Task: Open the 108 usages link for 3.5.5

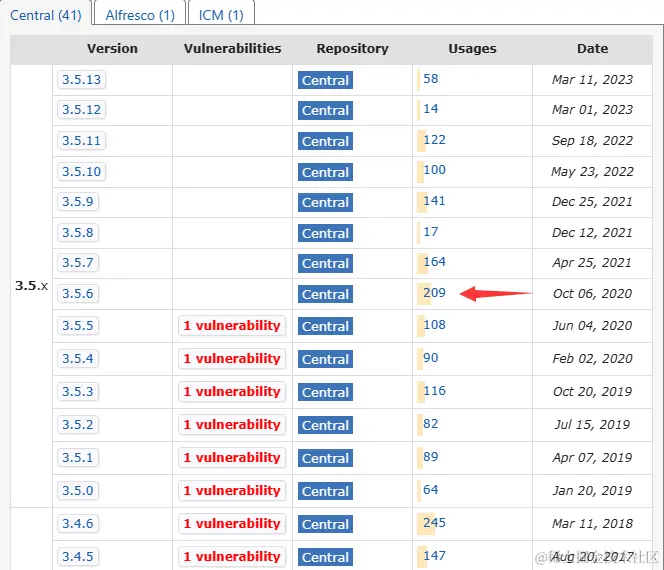Action: click(x=434, y=325)
